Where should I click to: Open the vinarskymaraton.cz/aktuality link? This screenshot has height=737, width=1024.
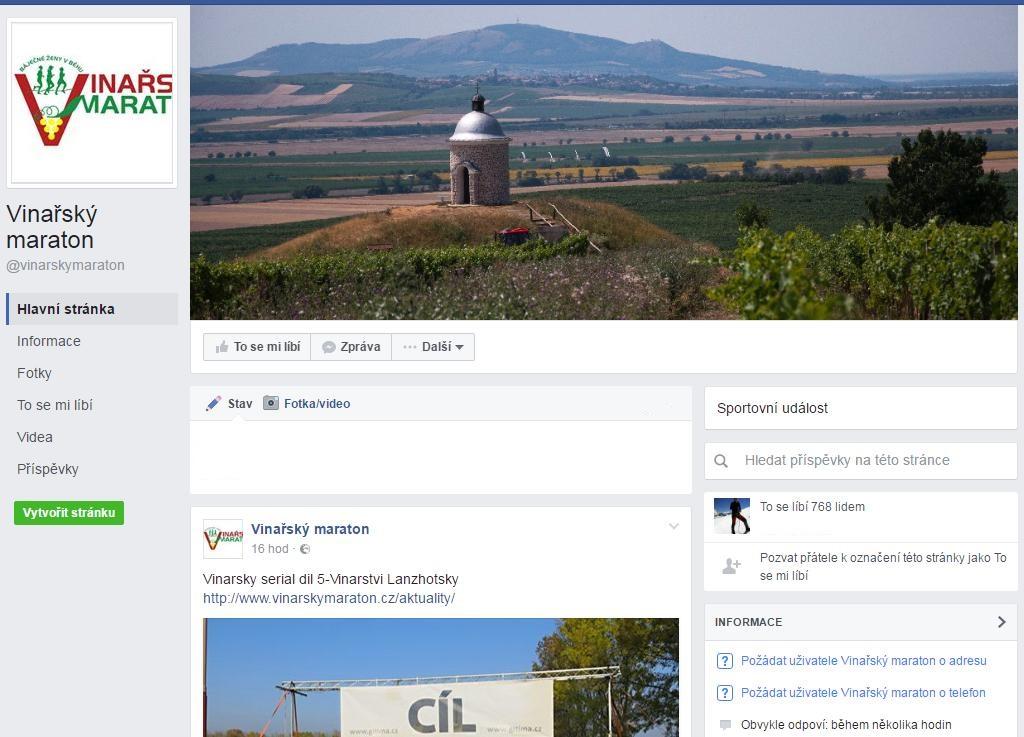click(x=329, y=598)
